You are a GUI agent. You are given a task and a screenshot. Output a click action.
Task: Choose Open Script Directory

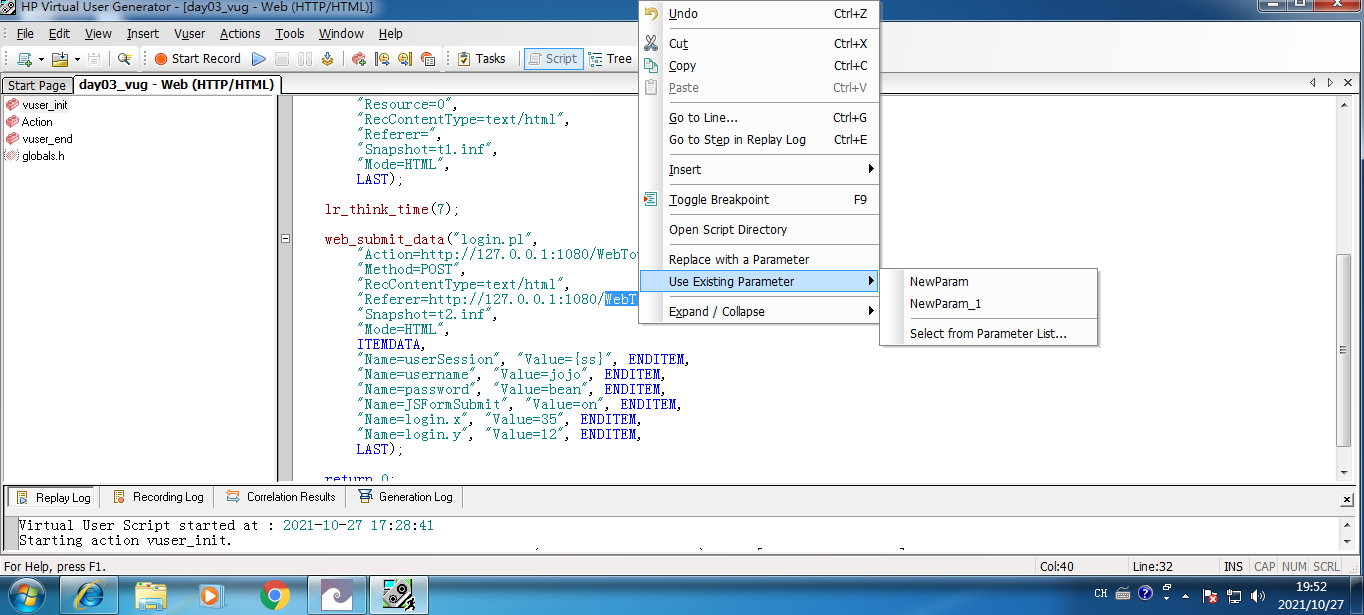pyautogui.click(x=758, y=230)
